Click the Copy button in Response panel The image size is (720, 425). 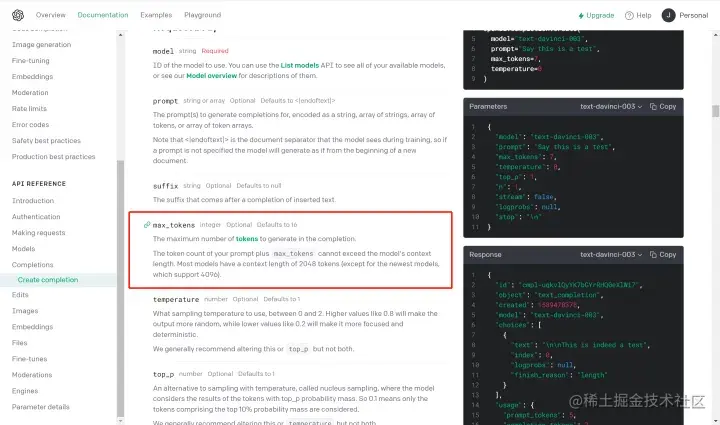[x=663, y=255]
